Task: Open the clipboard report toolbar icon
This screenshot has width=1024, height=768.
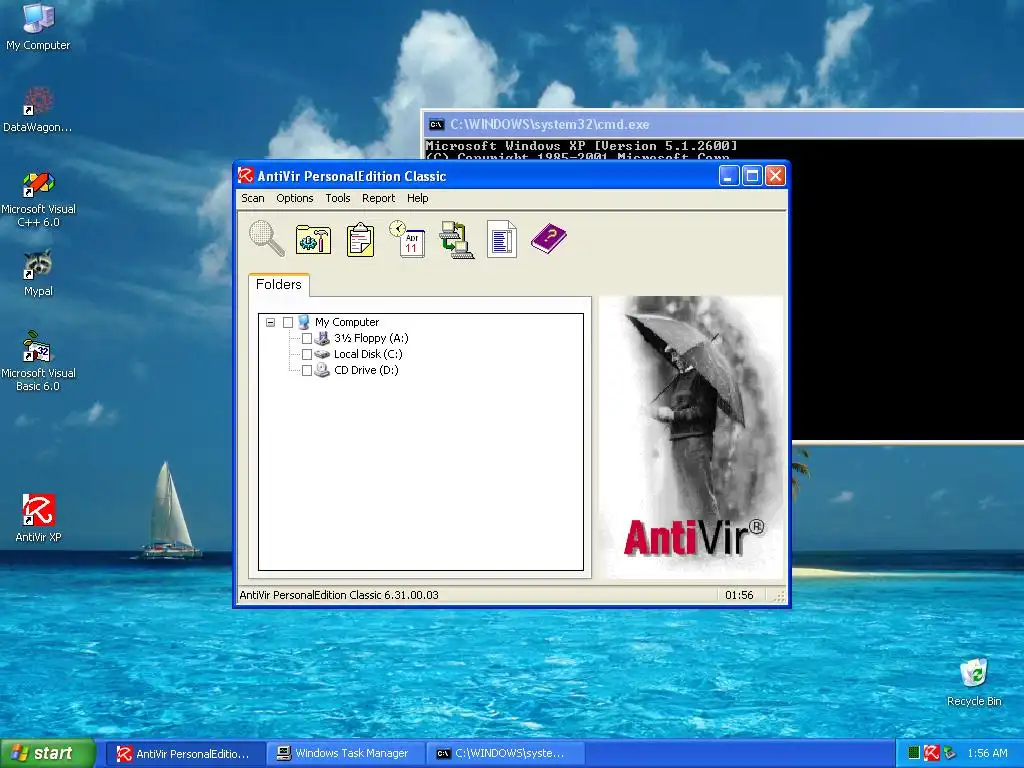Action: [x=360, y=239]
